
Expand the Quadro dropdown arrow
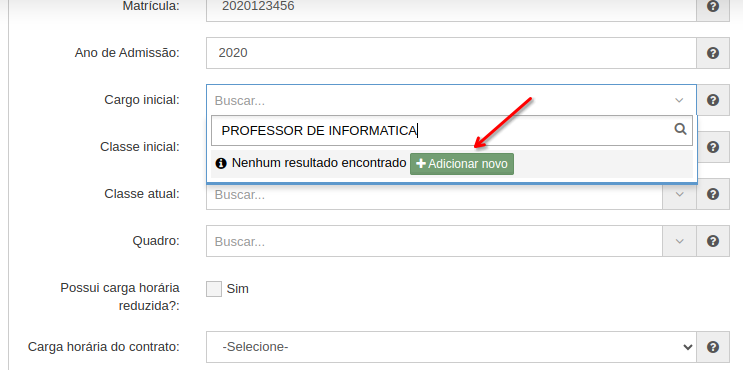pyautogui.click(x=679, y=241)
